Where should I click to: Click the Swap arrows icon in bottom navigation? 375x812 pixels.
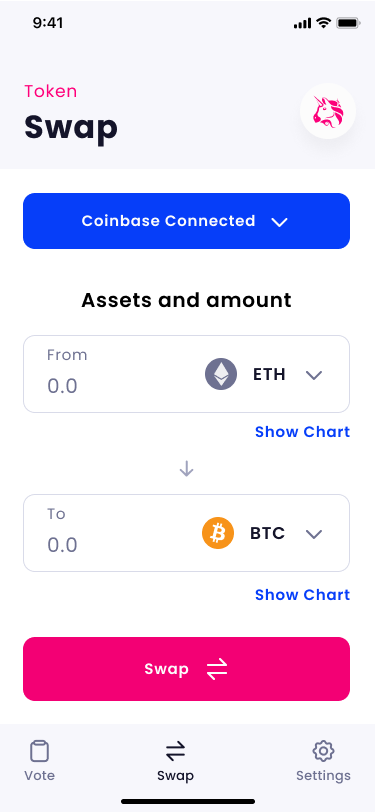pyautogui.click(x=176, y=751)
